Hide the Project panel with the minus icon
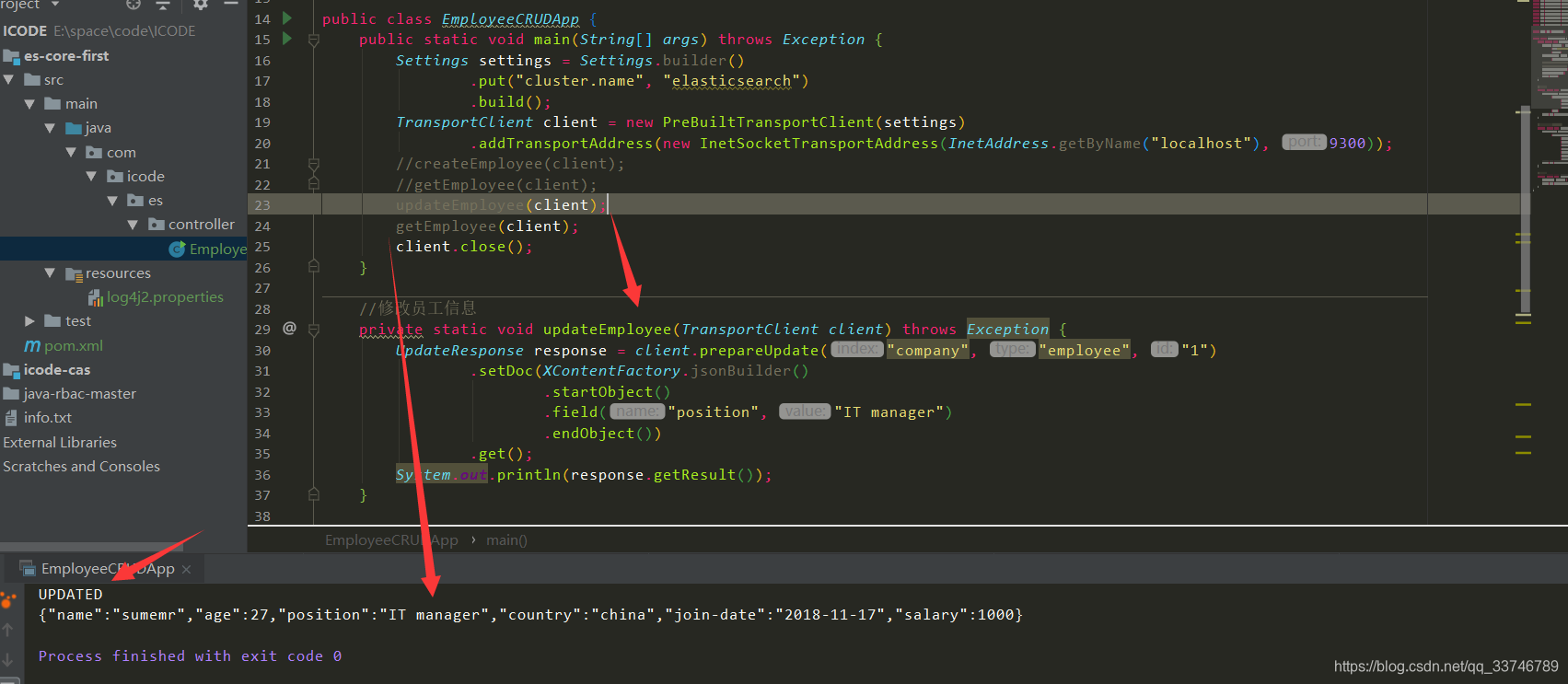 tap(231, 5)
